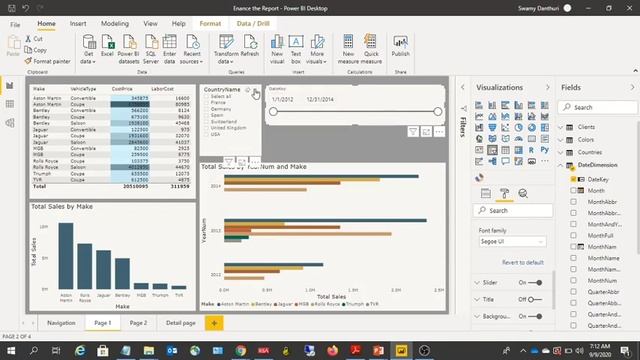The height and width of the screenshot is (360, 640).
Task: Select the matrix visual
Action: tap(518, 150)
